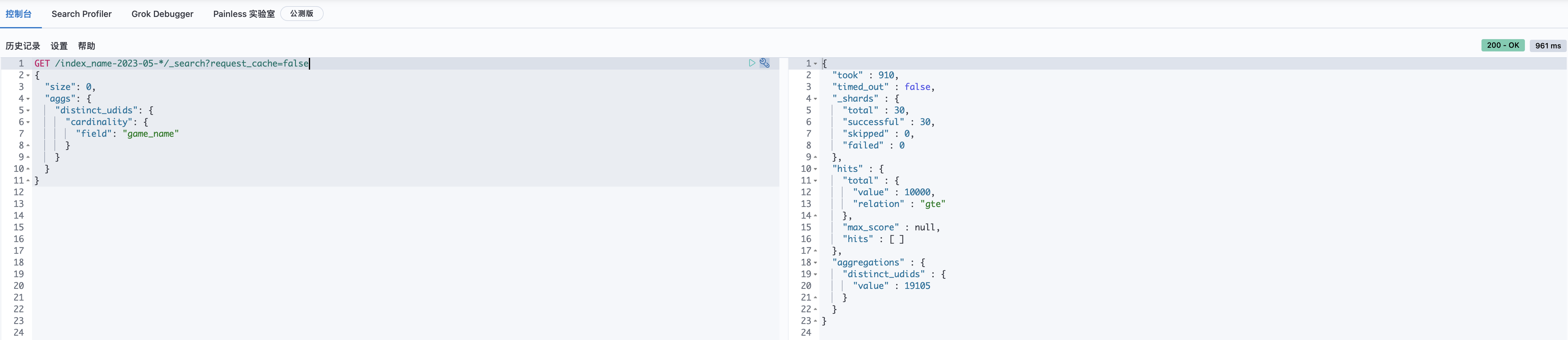Collapse cardinality block at editor line 6
This screenshot has height=340, width=1568.
(x=28, y=122)
